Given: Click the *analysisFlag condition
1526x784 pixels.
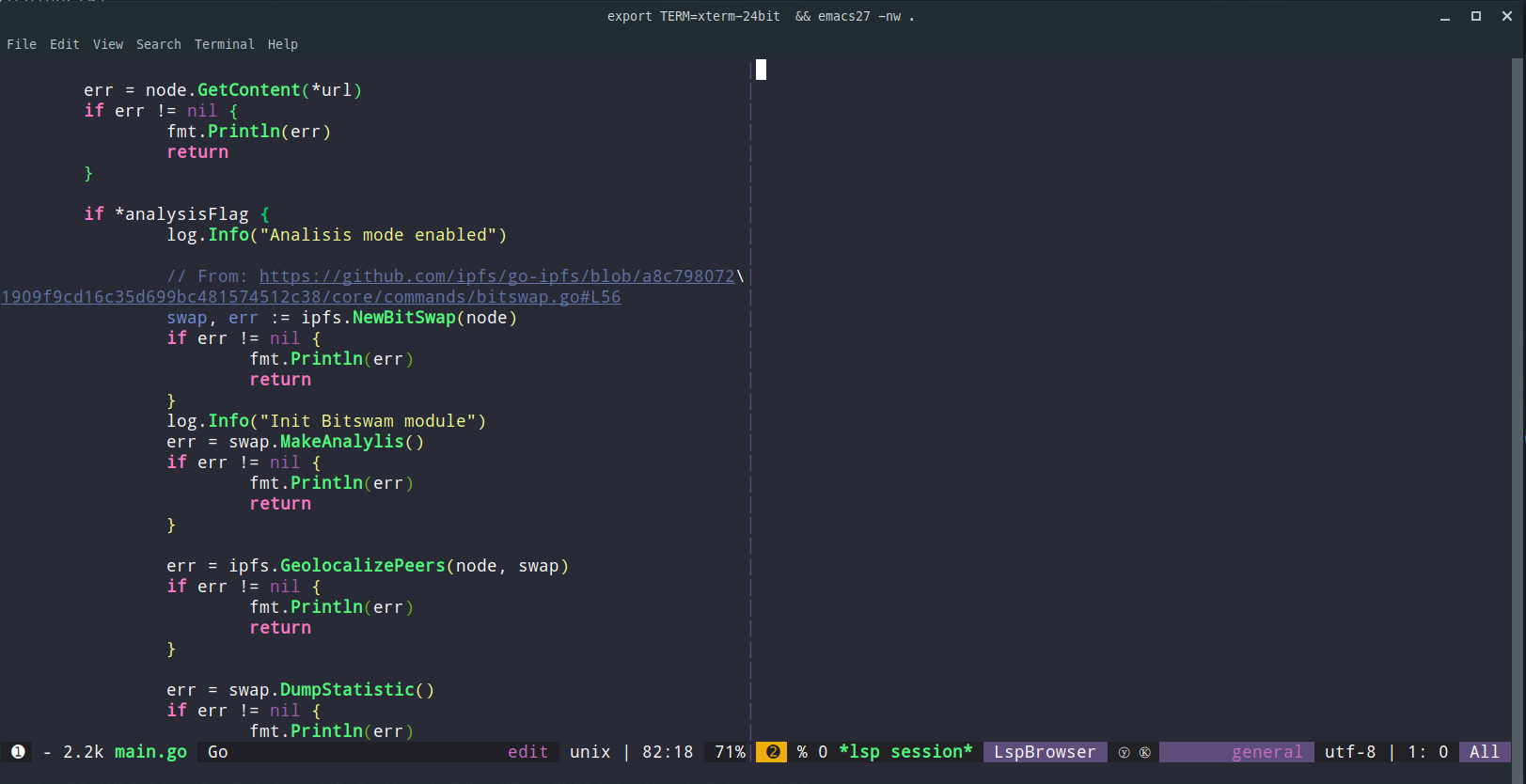Looking at the screenshot, I should pyautogui.click(x=181, y=214).
